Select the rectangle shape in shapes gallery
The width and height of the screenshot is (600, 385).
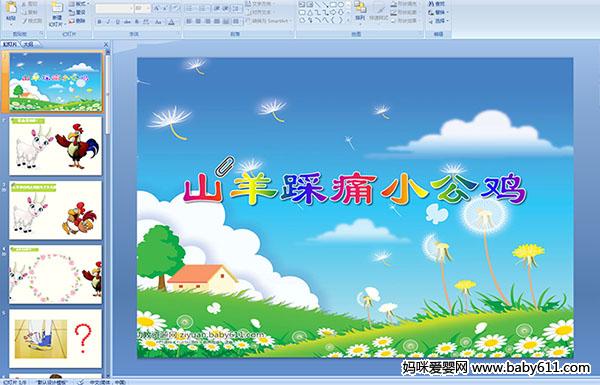[x=333, y=5]
